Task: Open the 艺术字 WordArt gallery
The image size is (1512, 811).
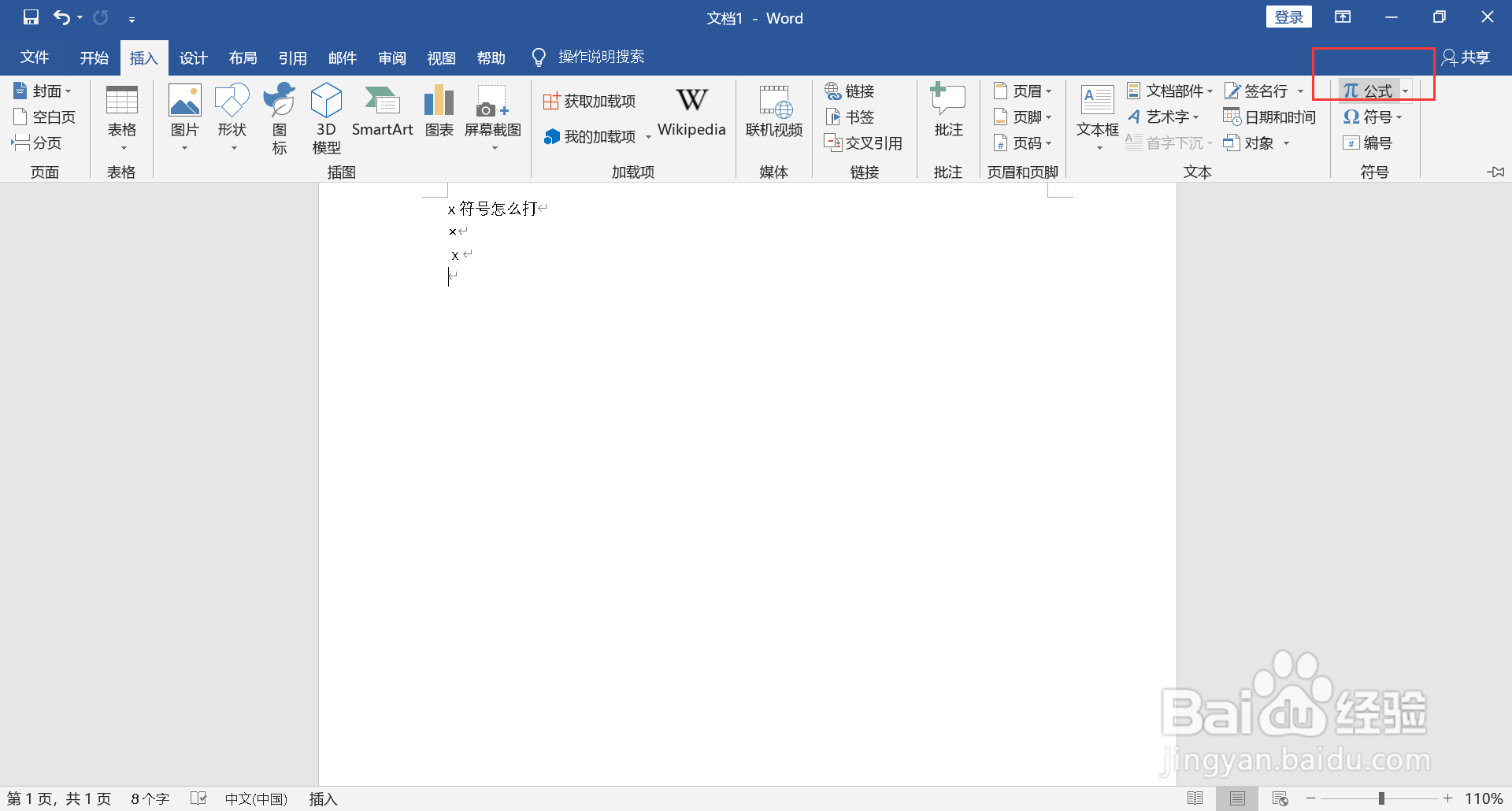Action: tap(1164, 117)
